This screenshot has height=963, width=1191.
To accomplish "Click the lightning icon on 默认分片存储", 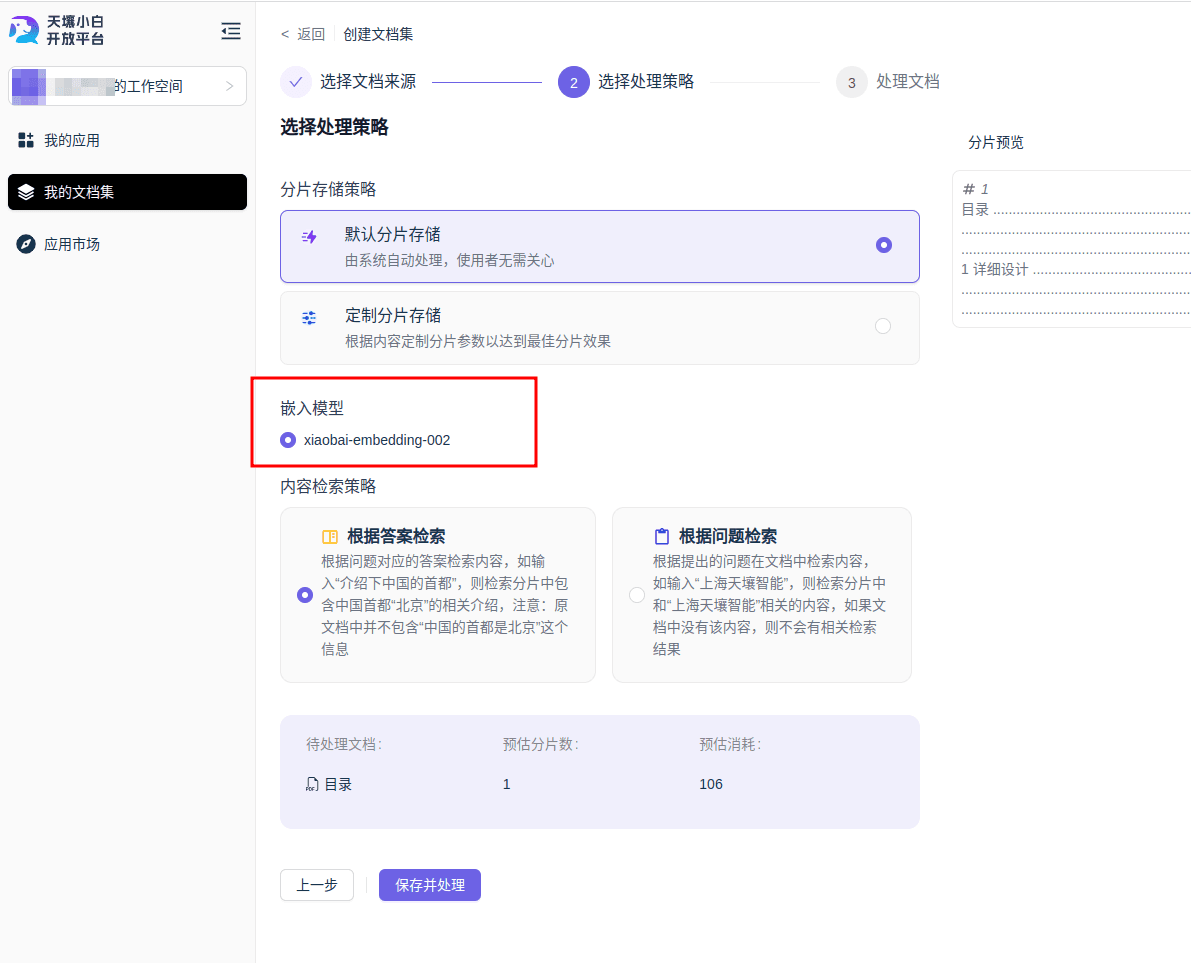I will click(x=308, y=236).
